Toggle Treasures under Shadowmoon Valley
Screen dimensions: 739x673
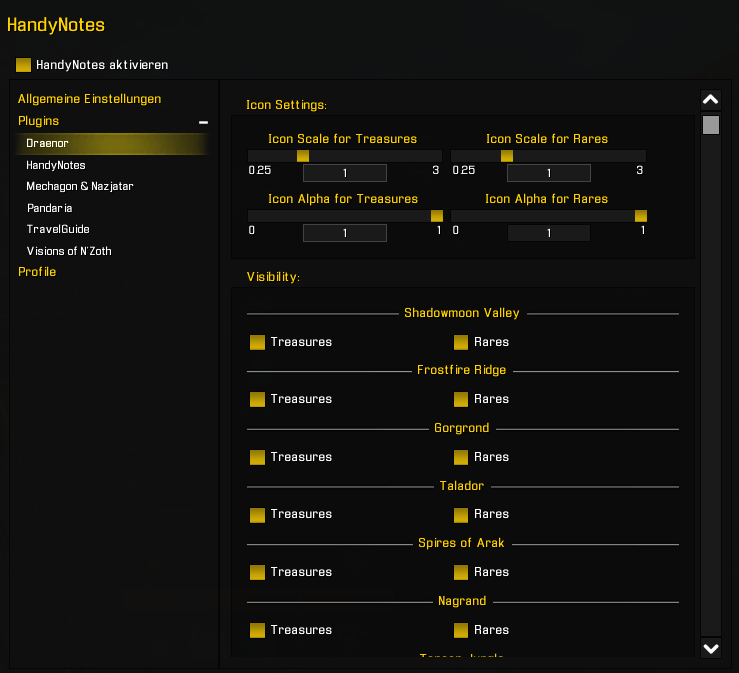click(258, 342)
